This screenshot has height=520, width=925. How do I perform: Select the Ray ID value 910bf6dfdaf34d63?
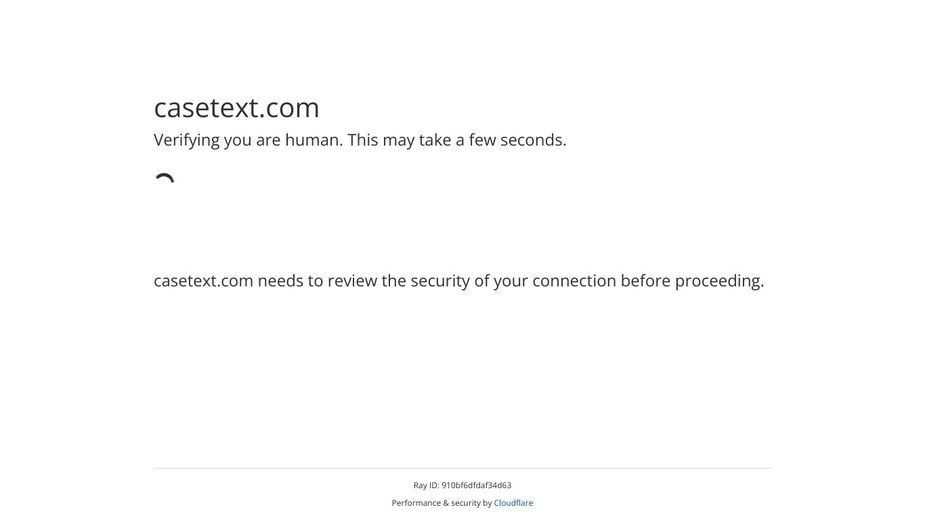click(477, 485)
